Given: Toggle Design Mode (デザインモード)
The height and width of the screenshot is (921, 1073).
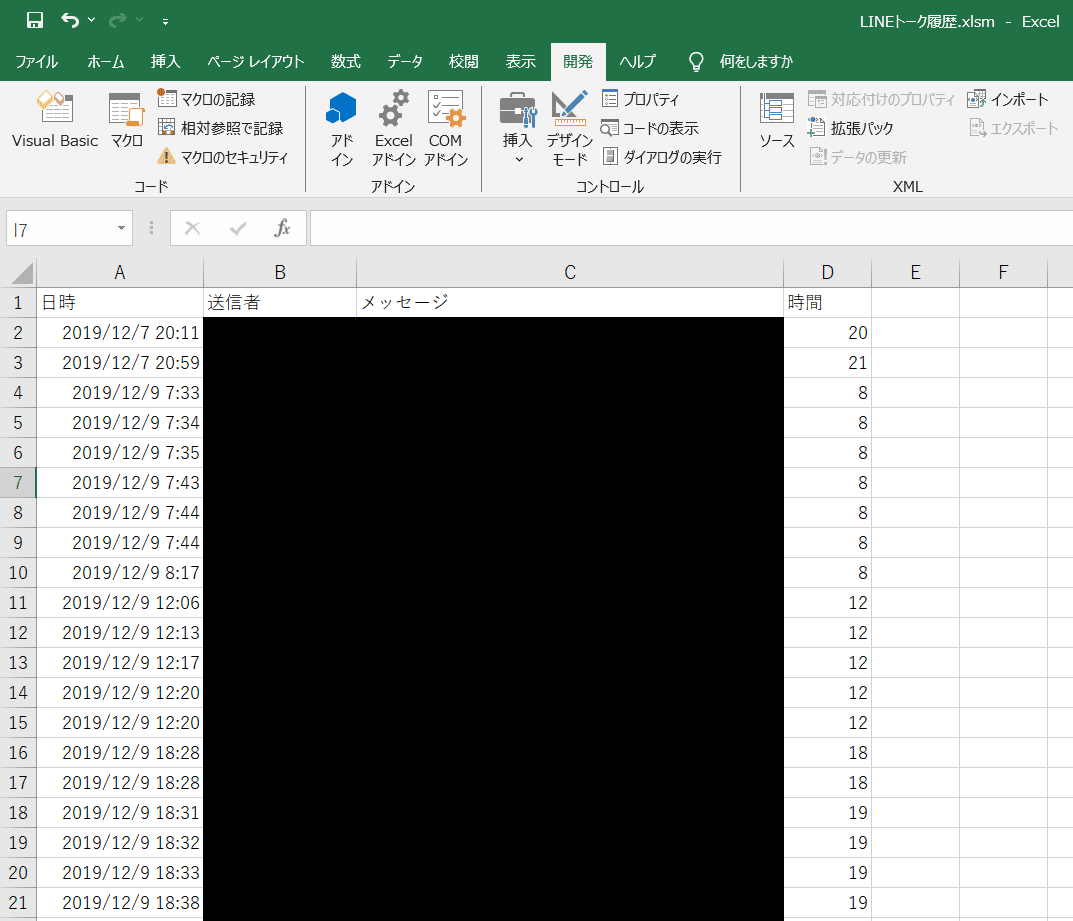Looking at the screenshot, I should coord(569,129).
